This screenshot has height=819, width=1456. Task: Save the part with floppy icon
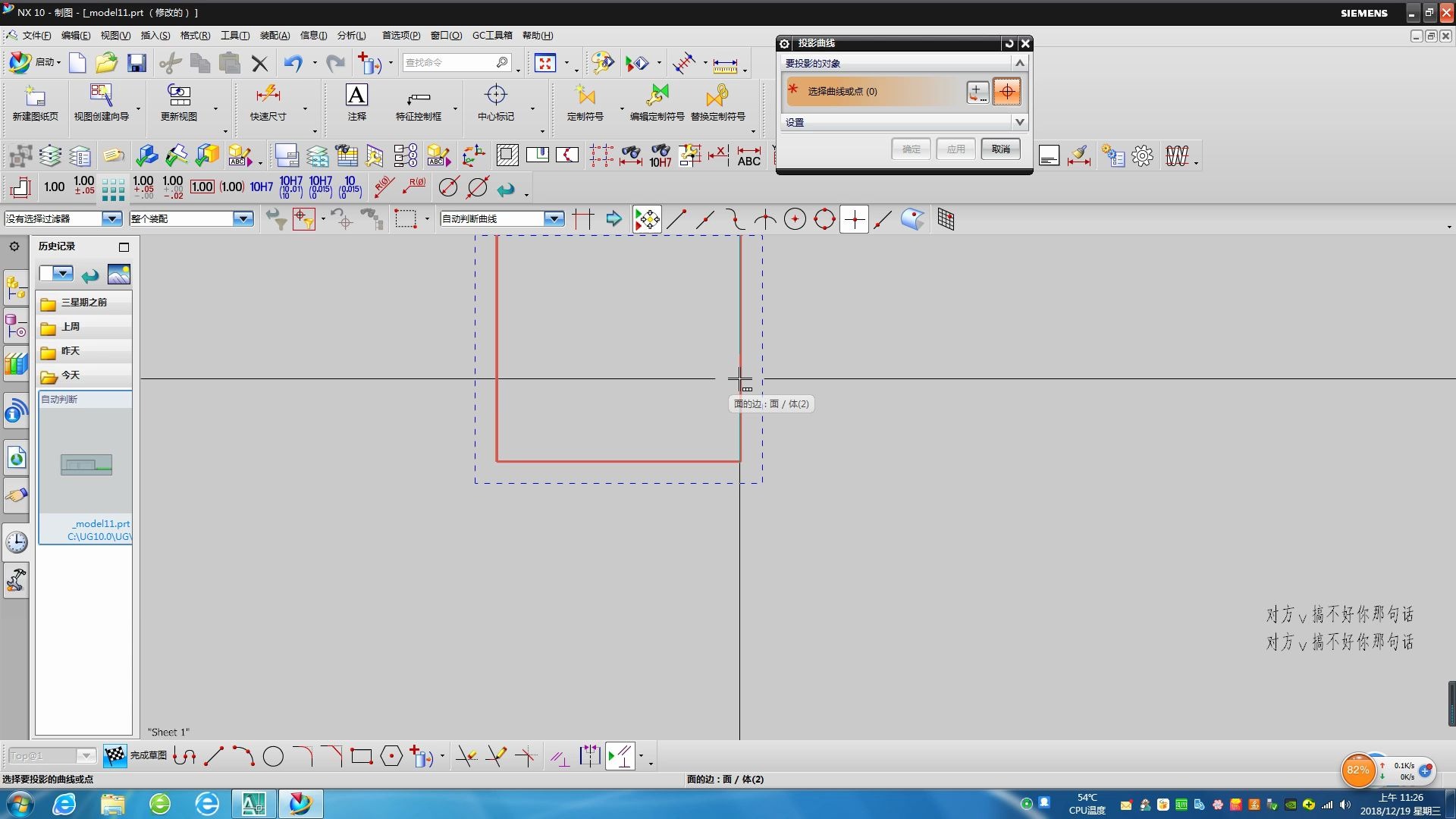(x=136, y=63)
